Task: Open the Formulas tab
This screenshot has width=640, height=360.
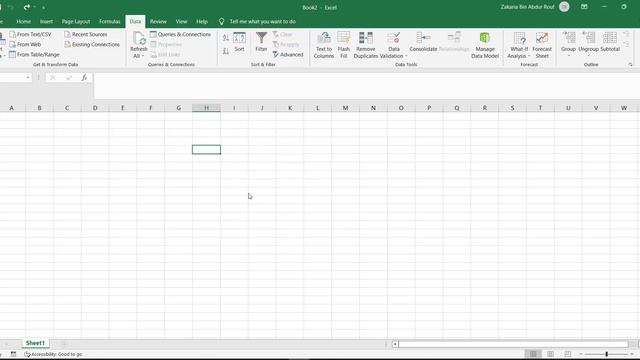Action: click(109, 21)
